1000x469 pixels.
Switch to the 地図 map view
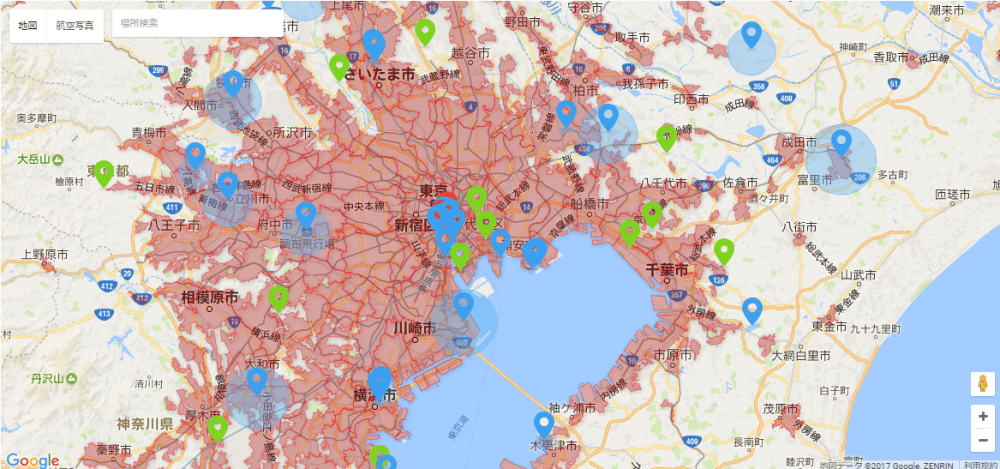(x=28, y=26)
